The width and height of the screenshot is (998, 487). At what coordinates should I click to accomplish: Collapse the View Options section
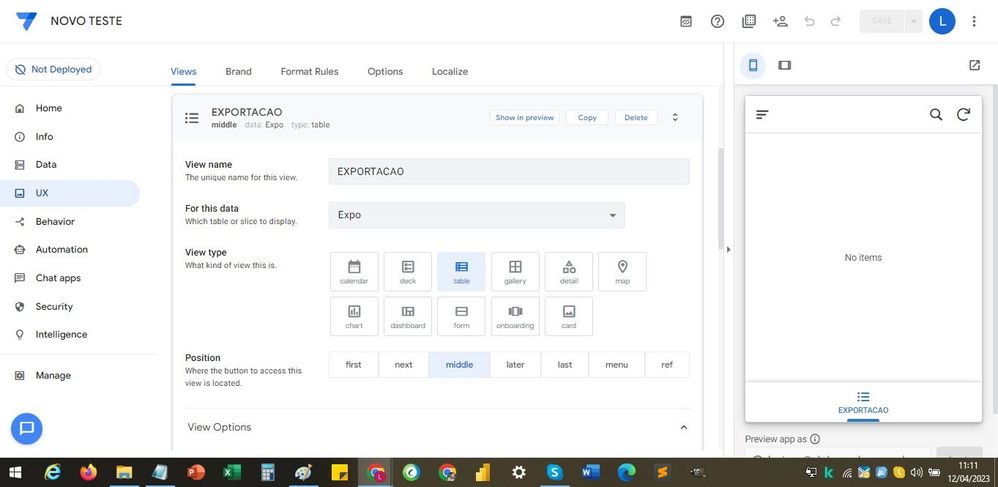pos(684,427)
